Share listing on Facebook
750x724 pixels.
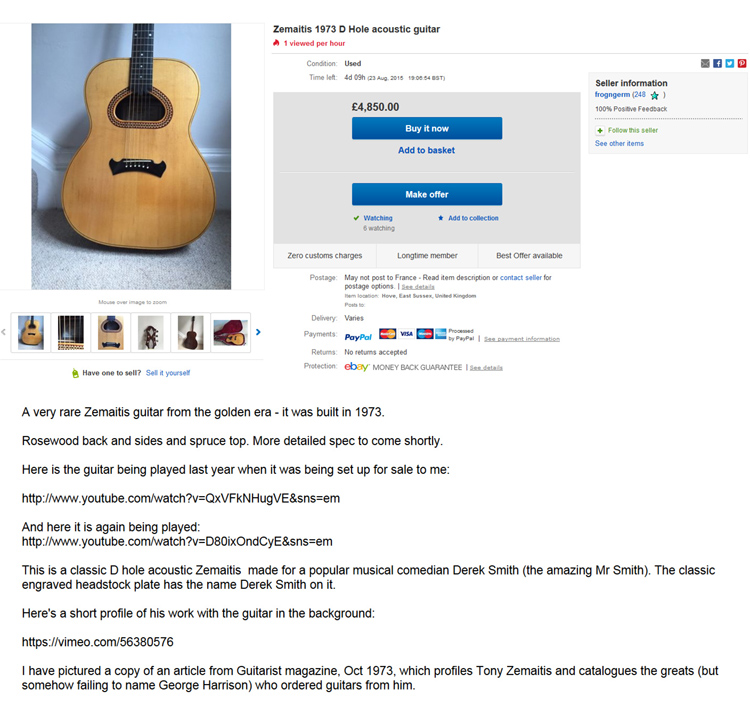717,63
